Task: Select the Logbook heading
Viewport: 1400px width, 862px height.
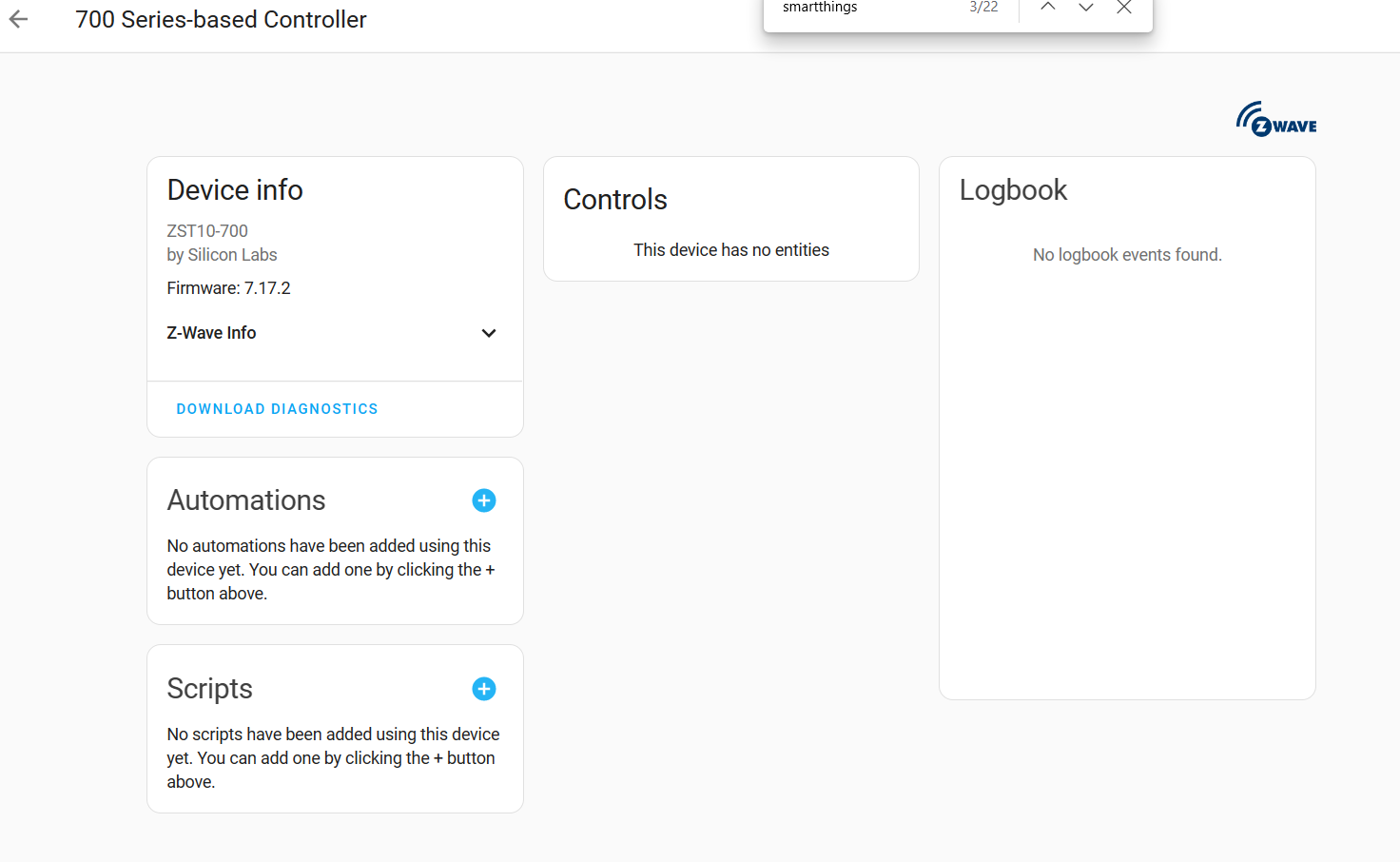Action: coord(1013,189)
